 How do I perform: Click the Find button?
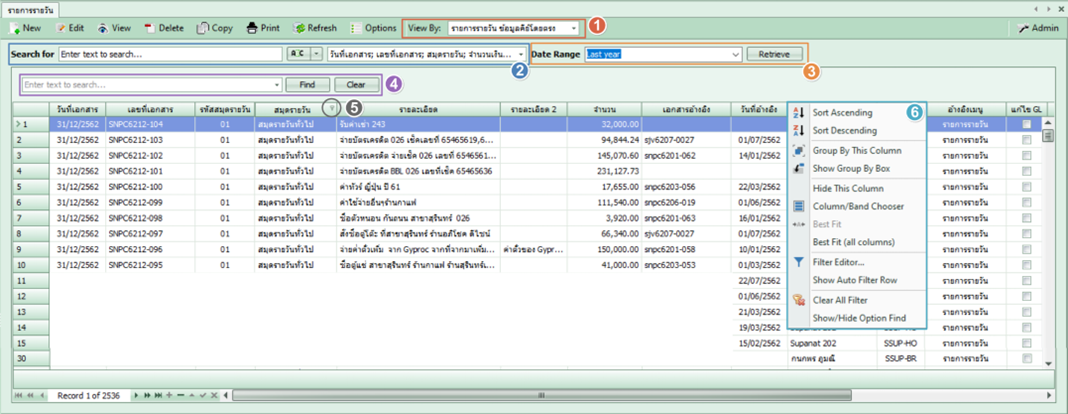click(x=307, y=85)
